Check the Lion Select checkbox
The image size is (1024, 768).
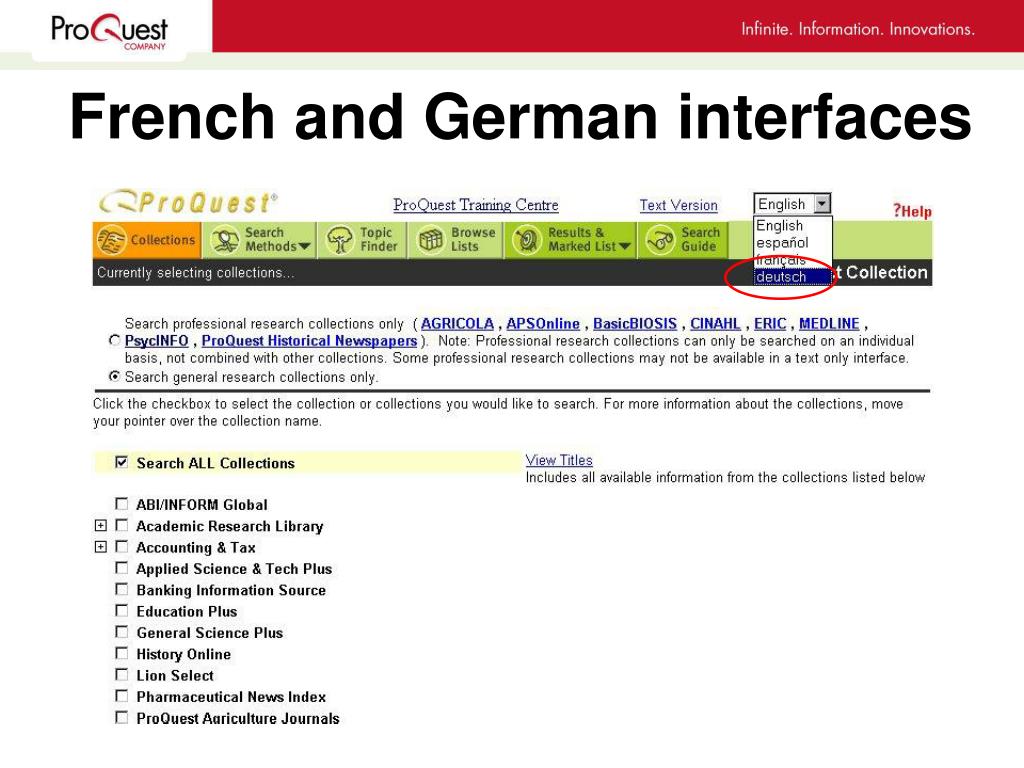pyautogui.click(x=121, y=675)
